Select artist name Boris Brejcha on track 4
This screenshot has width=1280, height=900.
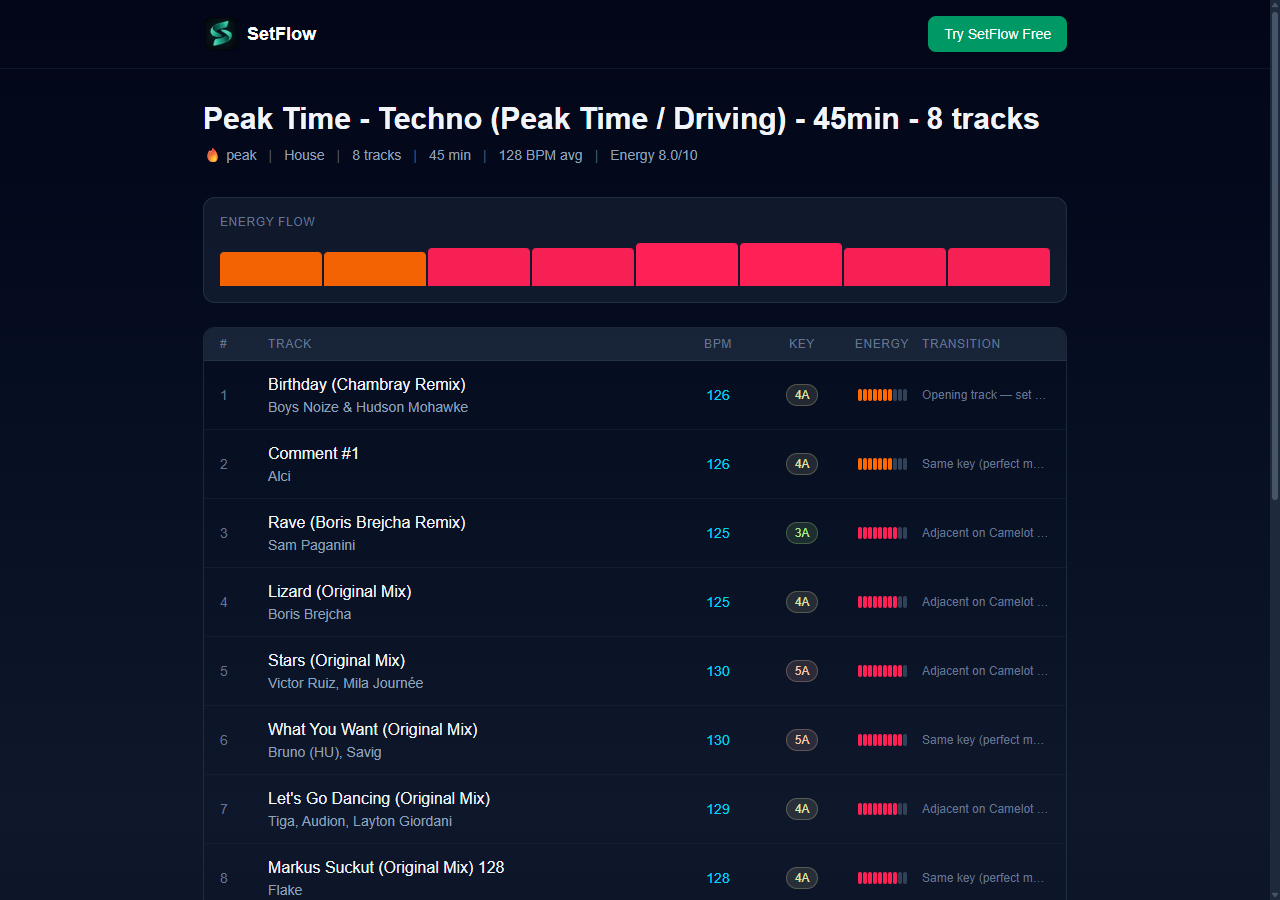point(309,614)
